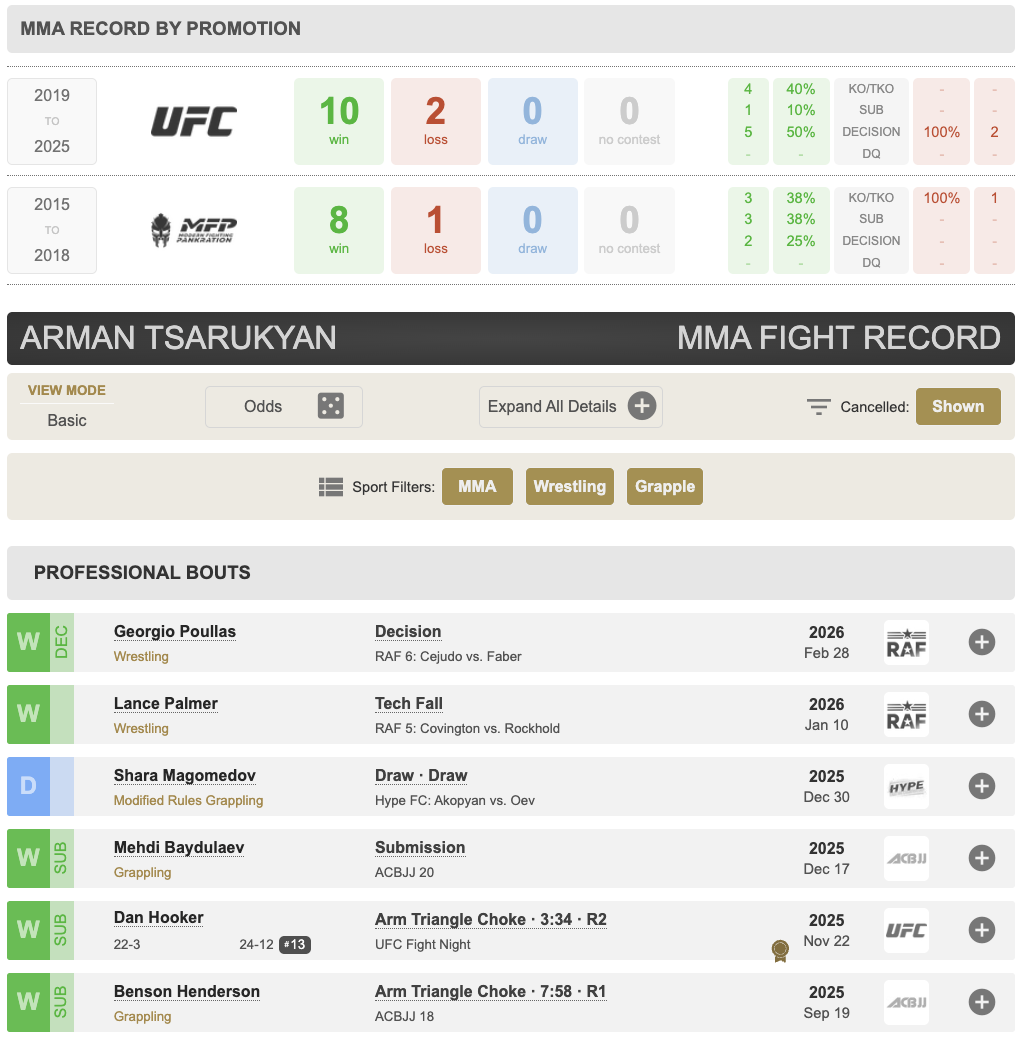
Task: Click the Odds dice icon
Action: pyautogui.click(x=330, y=406)
